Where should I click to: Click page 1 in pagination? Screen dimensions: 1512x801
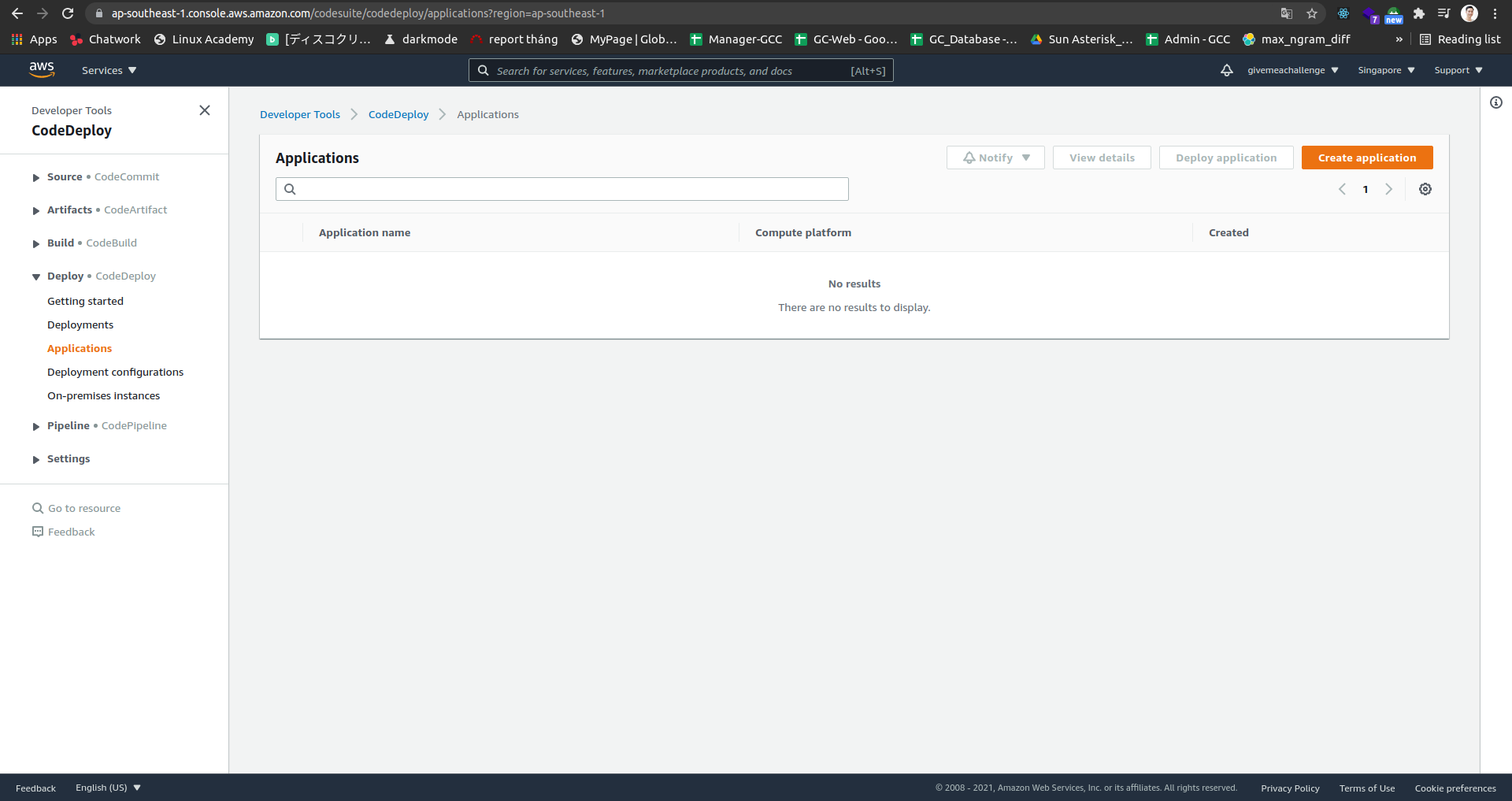[x=1365, y=189]
